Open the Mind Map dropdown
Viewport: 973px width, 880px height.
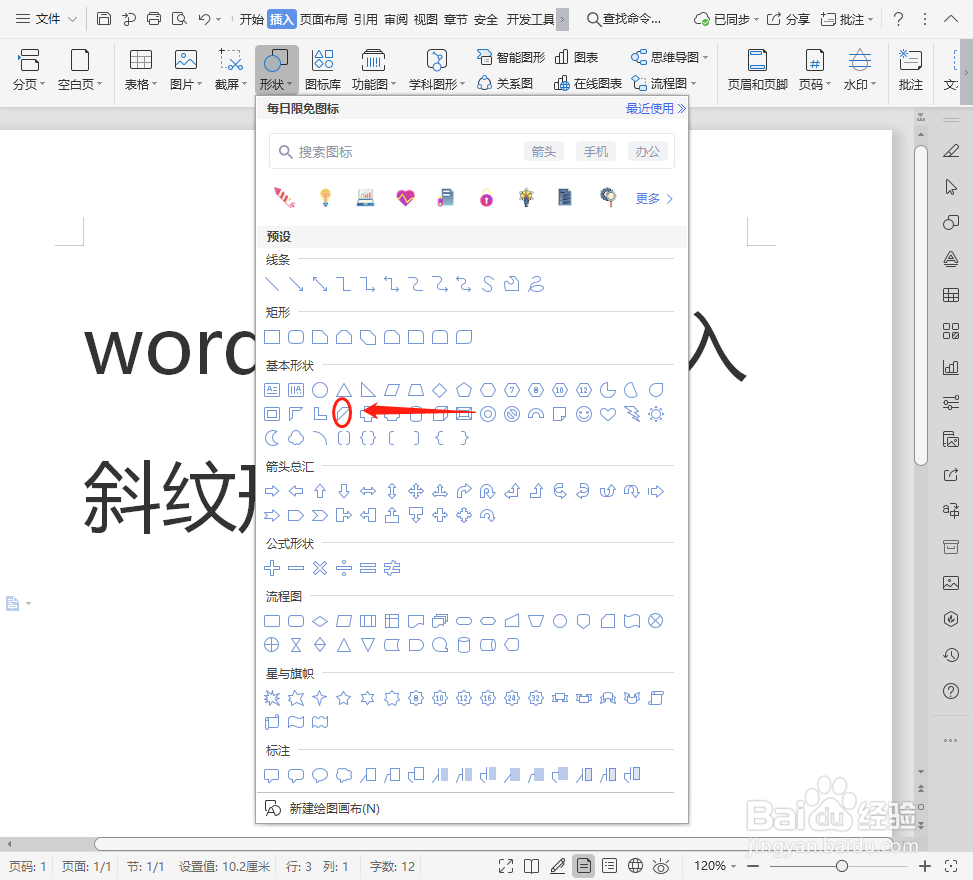coord(670,57)
